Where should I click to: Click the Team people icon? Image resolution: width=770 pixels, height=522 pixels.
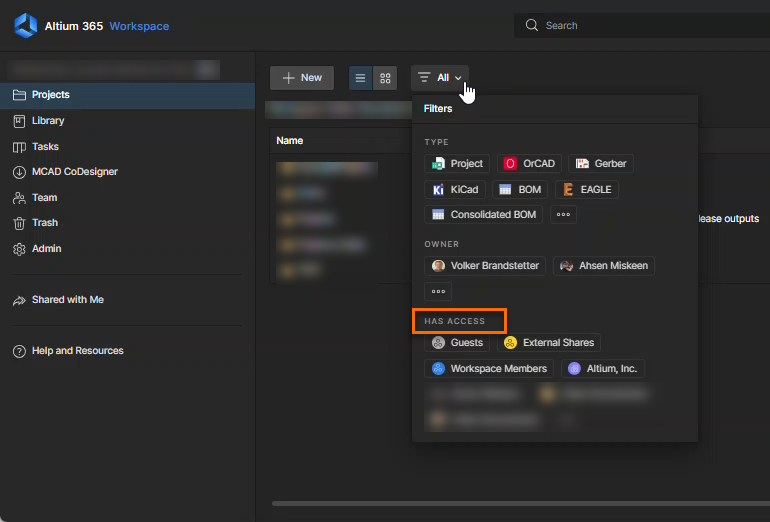(x=19, y=198)
